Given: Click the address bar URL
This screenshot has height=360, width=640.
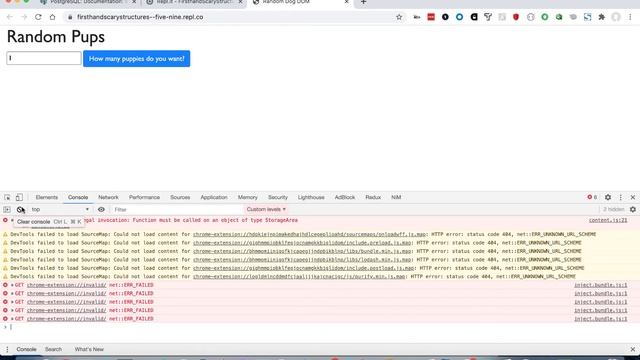Looking at the screenshot, I should 140,17.
